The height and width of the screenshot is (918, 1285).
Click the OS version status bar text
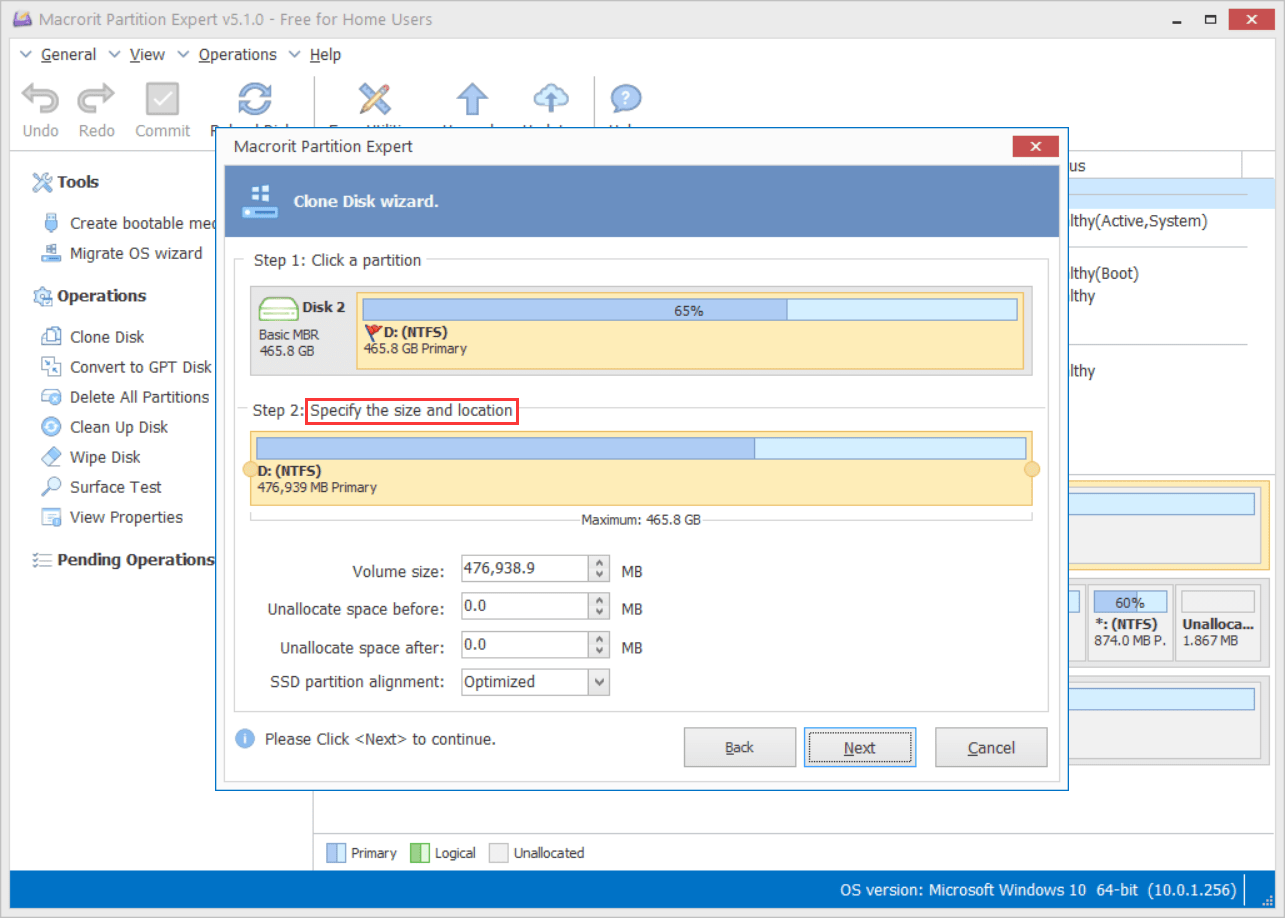[1037, 890]
